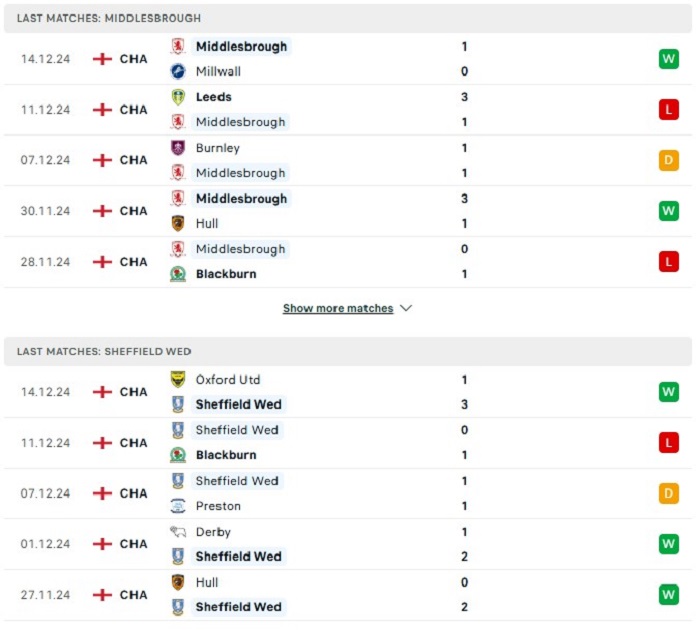700x630 pixels.
Task: Click the red L badge for Leeds match
Action: click(x=668, y=110)
